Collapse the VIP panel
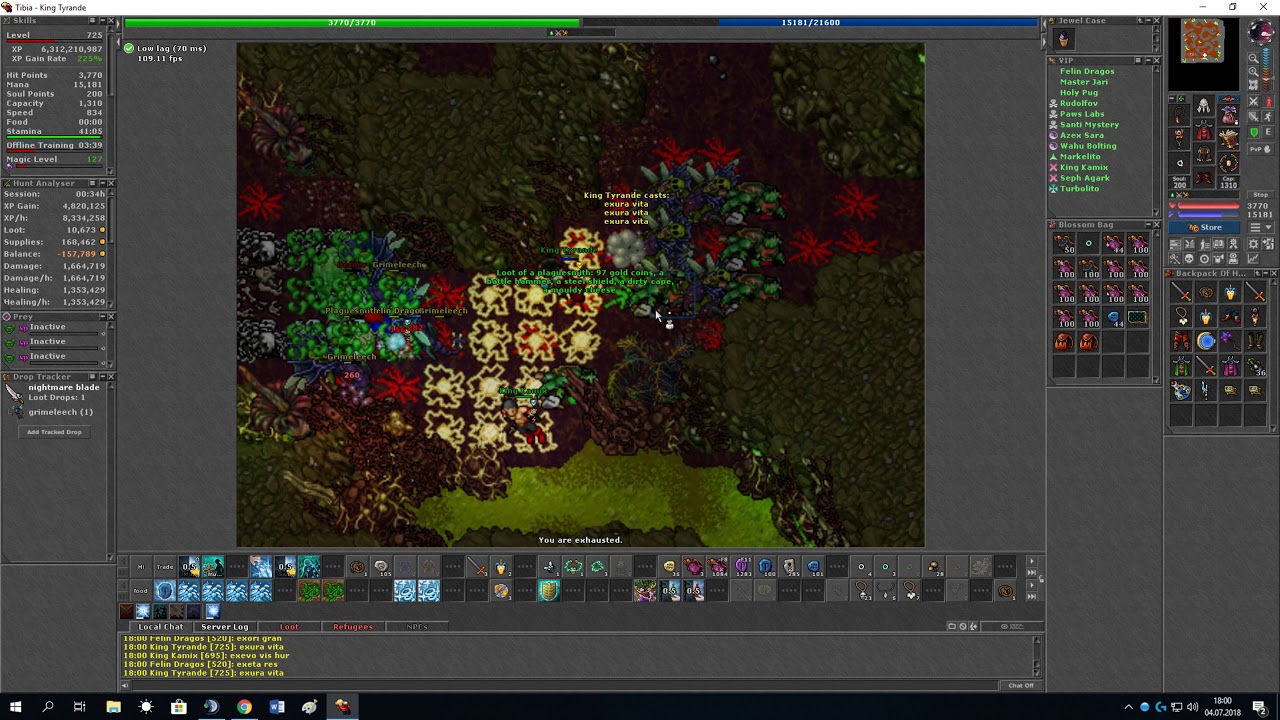Image resolution: width=1280 pixels, height=720 pixels. (x=1148, y=60)
